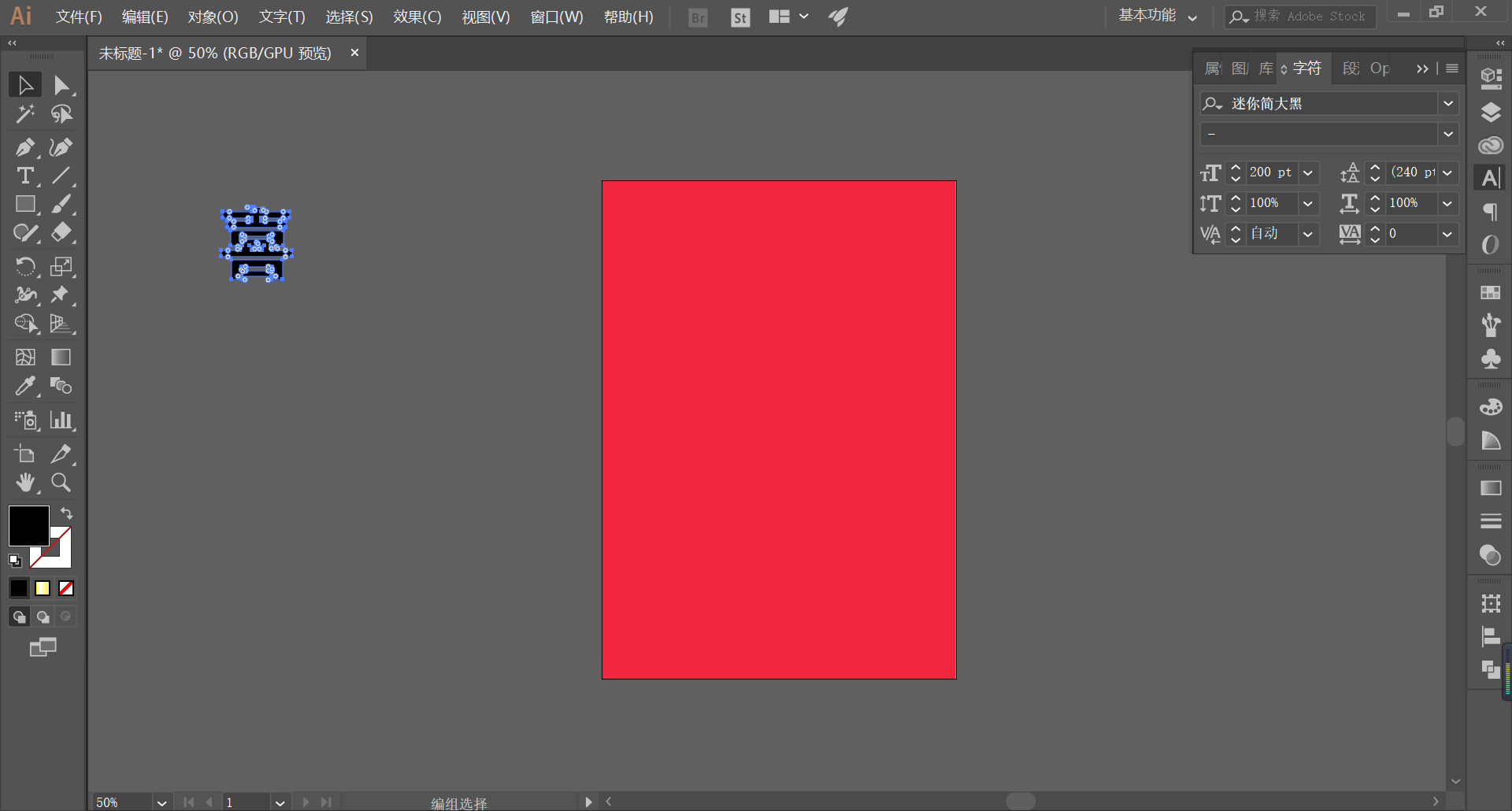Activate the Hand tool
1512x811 pixels.
coord(25,482)
